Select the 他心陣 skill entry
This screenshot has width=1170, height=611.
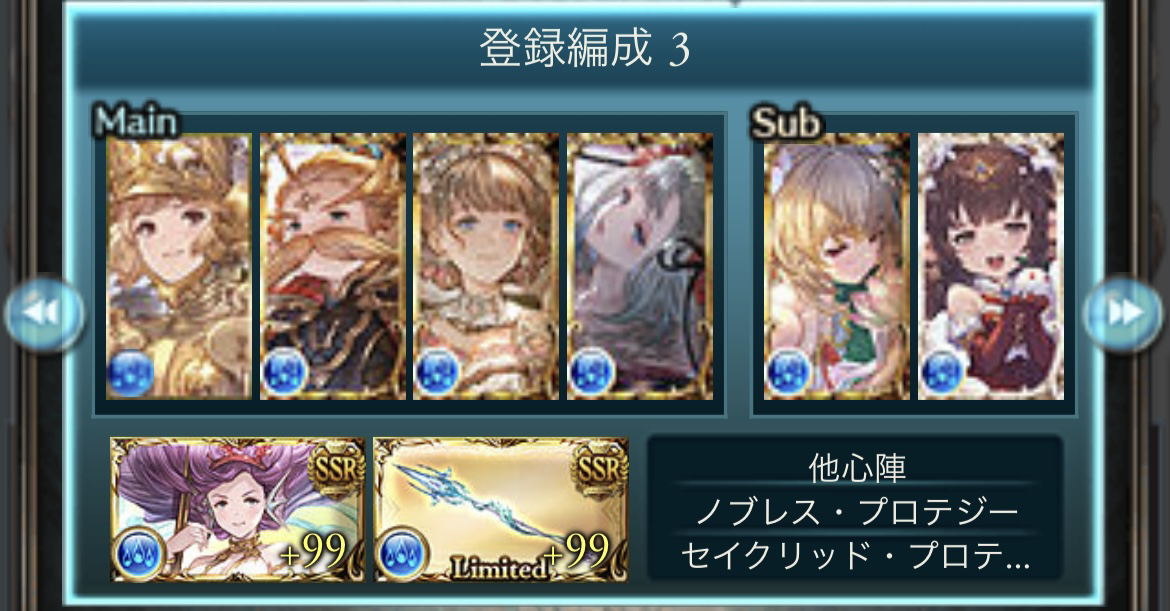coord(857,469)
